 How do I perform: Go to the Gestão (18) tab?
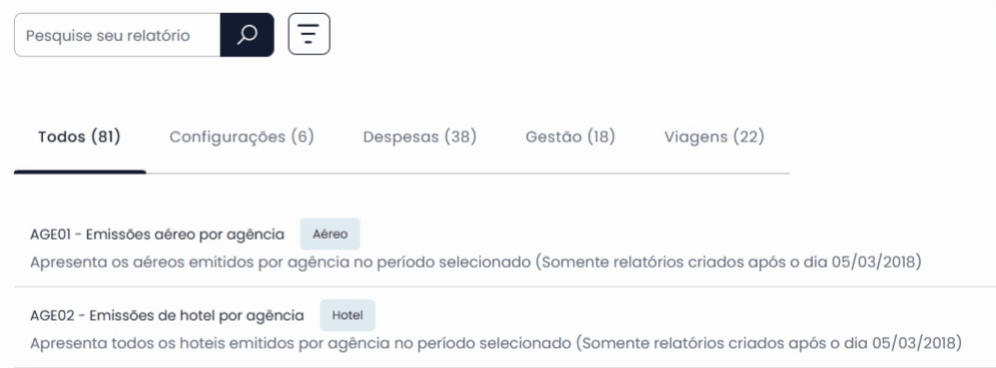coord(570,137)
